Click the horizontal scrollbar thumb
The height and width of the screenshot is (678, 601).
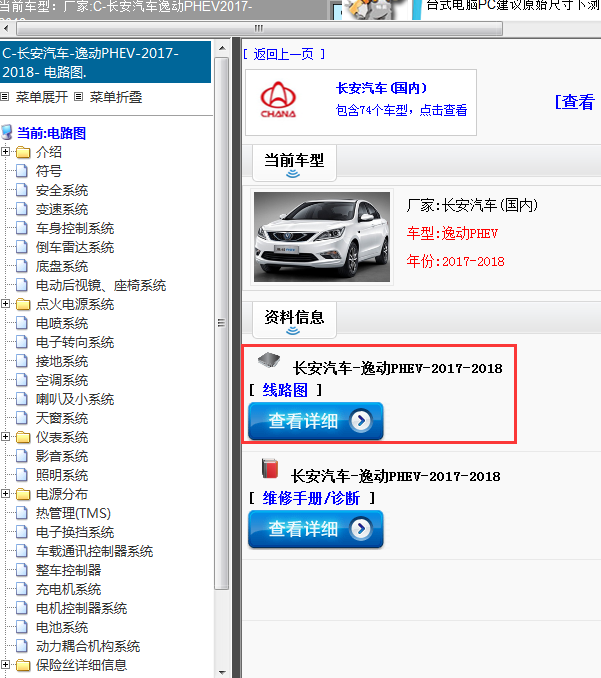(x=259, y=29)
